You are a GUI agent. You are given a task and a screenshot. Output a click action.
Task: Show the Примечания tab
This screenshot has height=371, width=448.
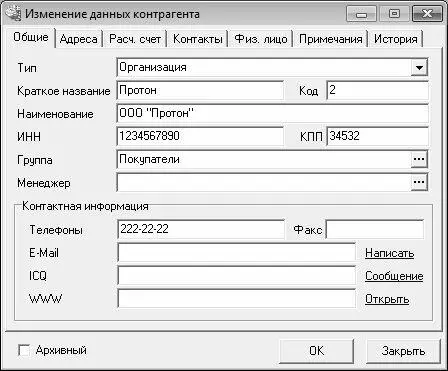pyautogui.click(x=330, y=39)
